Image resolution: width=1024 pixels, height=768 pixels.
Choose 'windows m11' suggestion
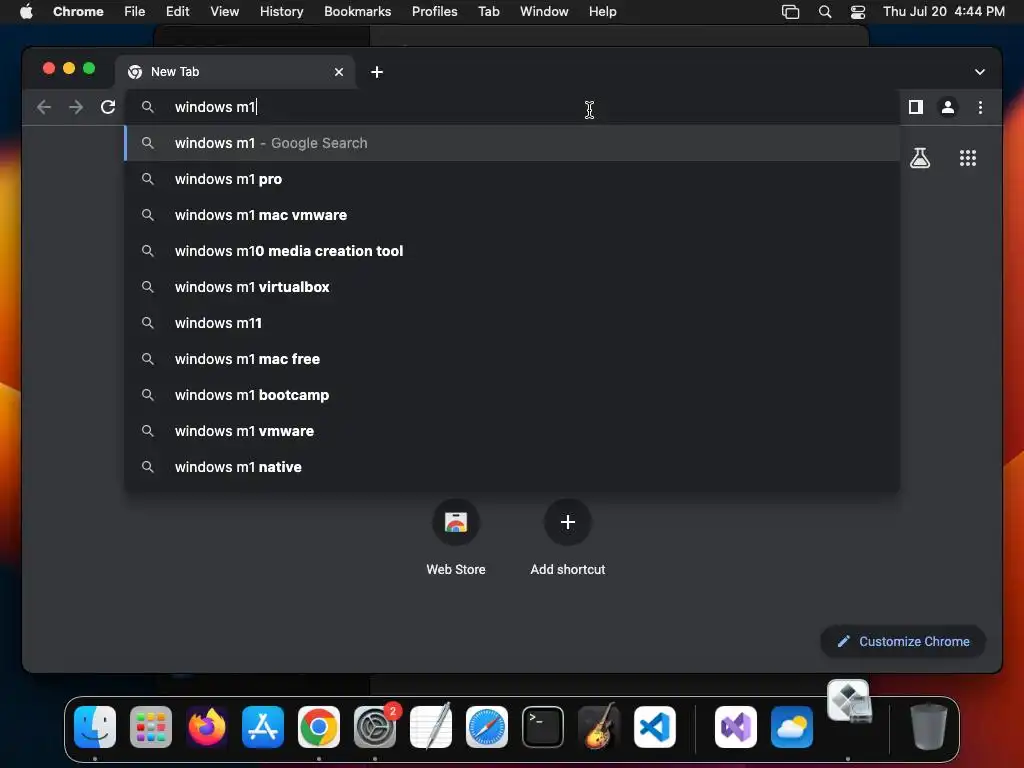[512, 323]
